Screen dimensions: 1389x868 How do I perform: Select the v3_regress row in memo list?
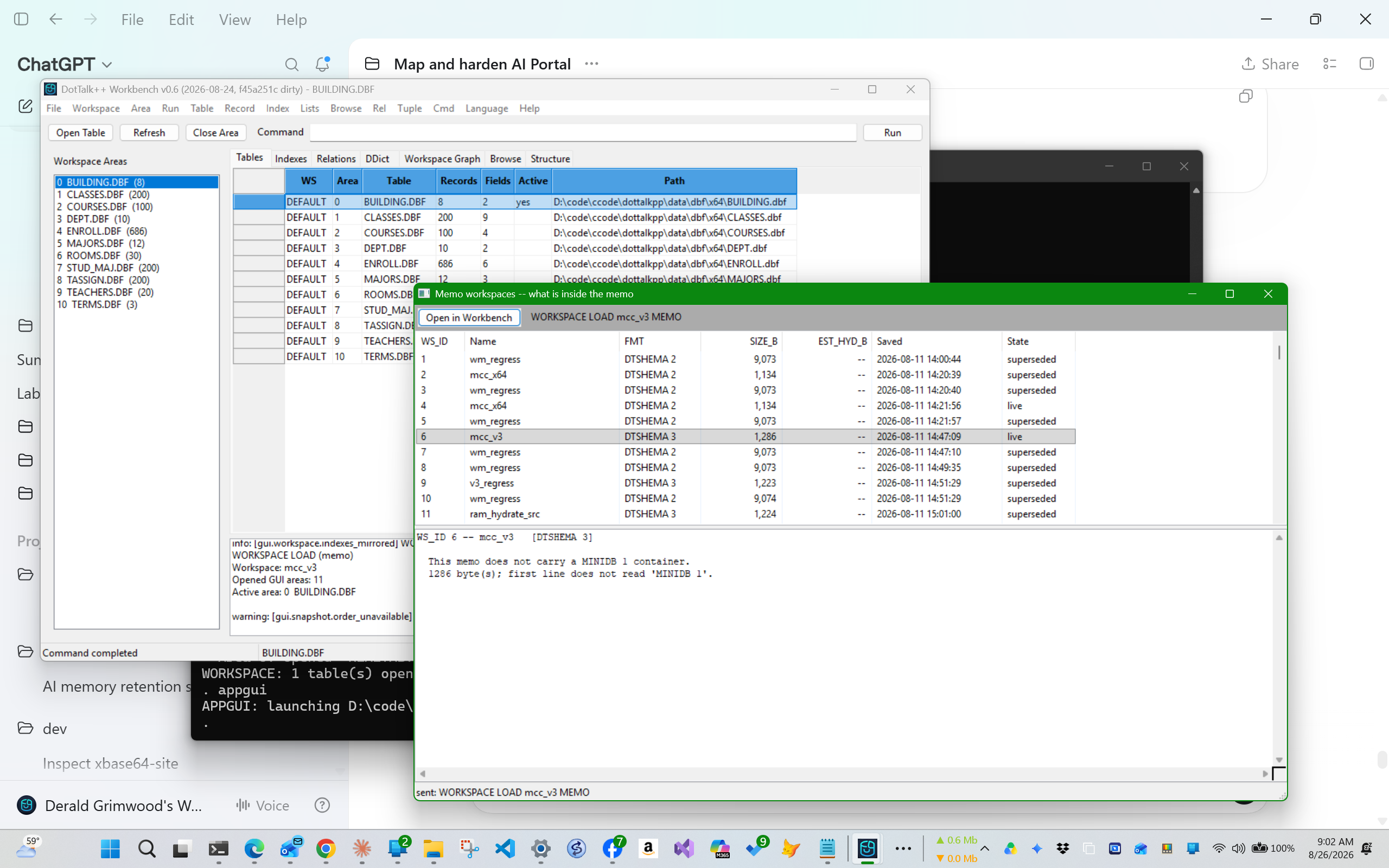click(745, 483)
